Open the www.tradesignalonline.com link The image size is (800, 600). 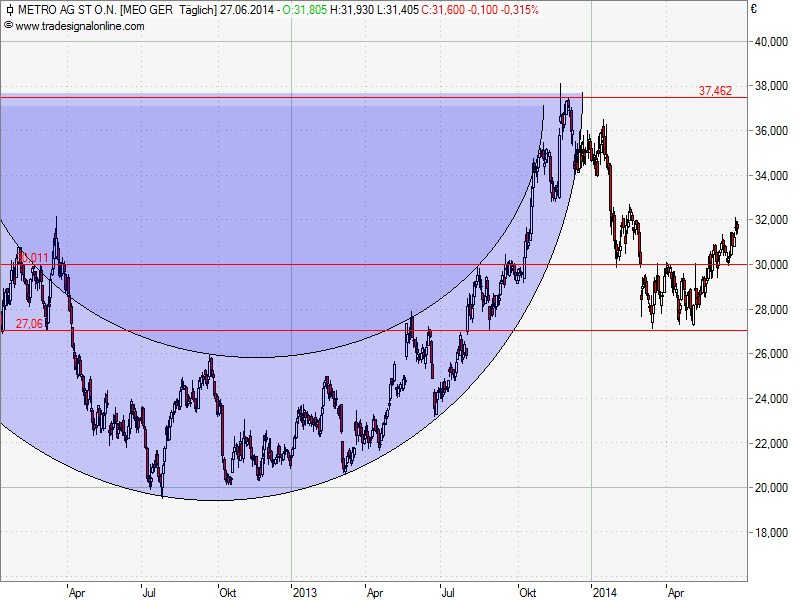tap(80, 26)
